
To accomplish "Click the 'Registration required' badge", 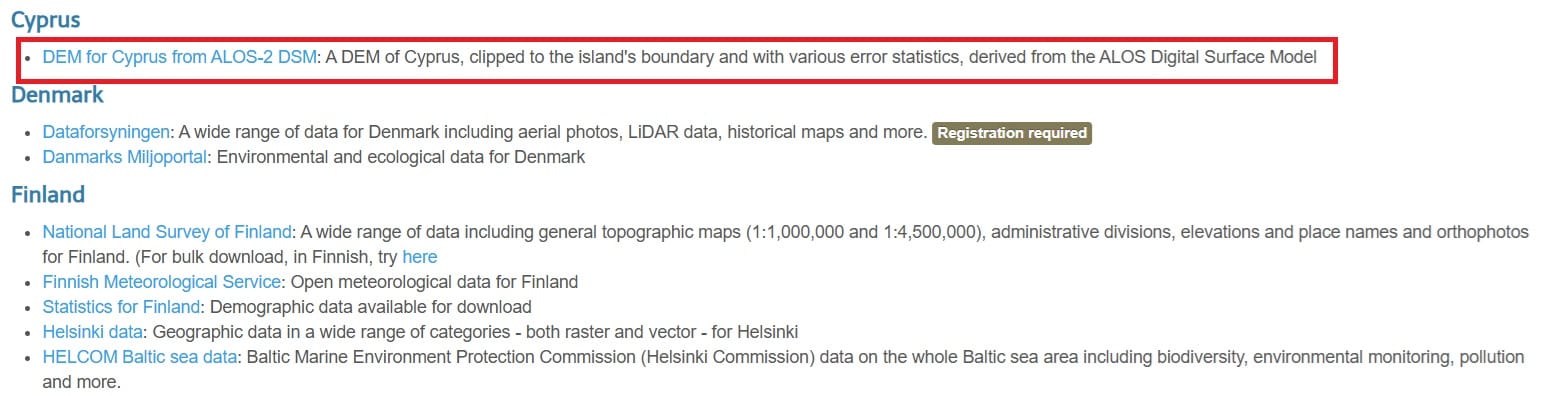I will [x=1012, y=133].
